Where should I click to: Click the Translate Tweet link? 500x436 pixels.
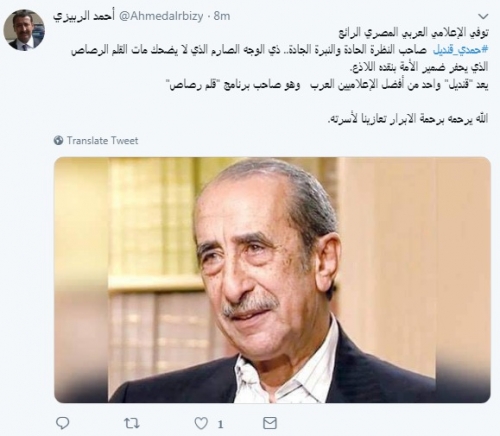[102, 141]
